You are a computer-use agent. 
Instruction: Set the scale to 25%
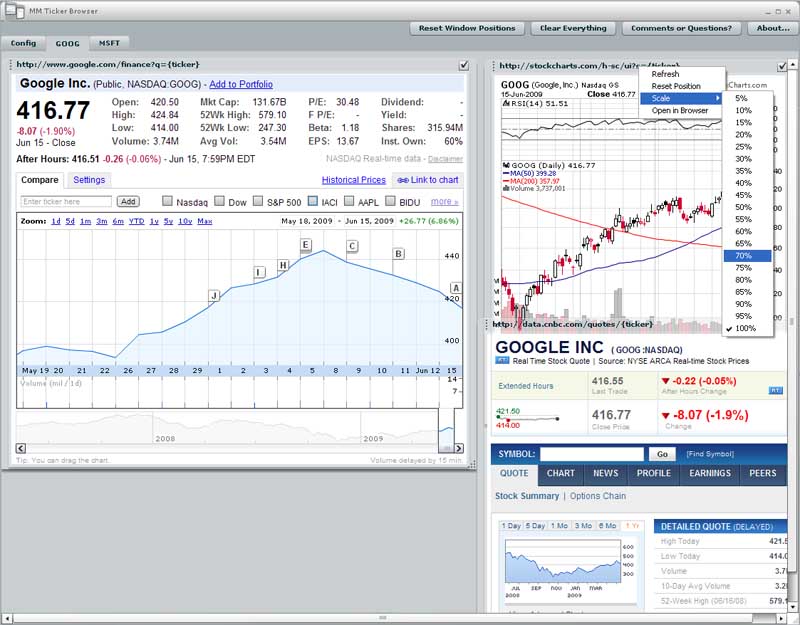[747, 147]
